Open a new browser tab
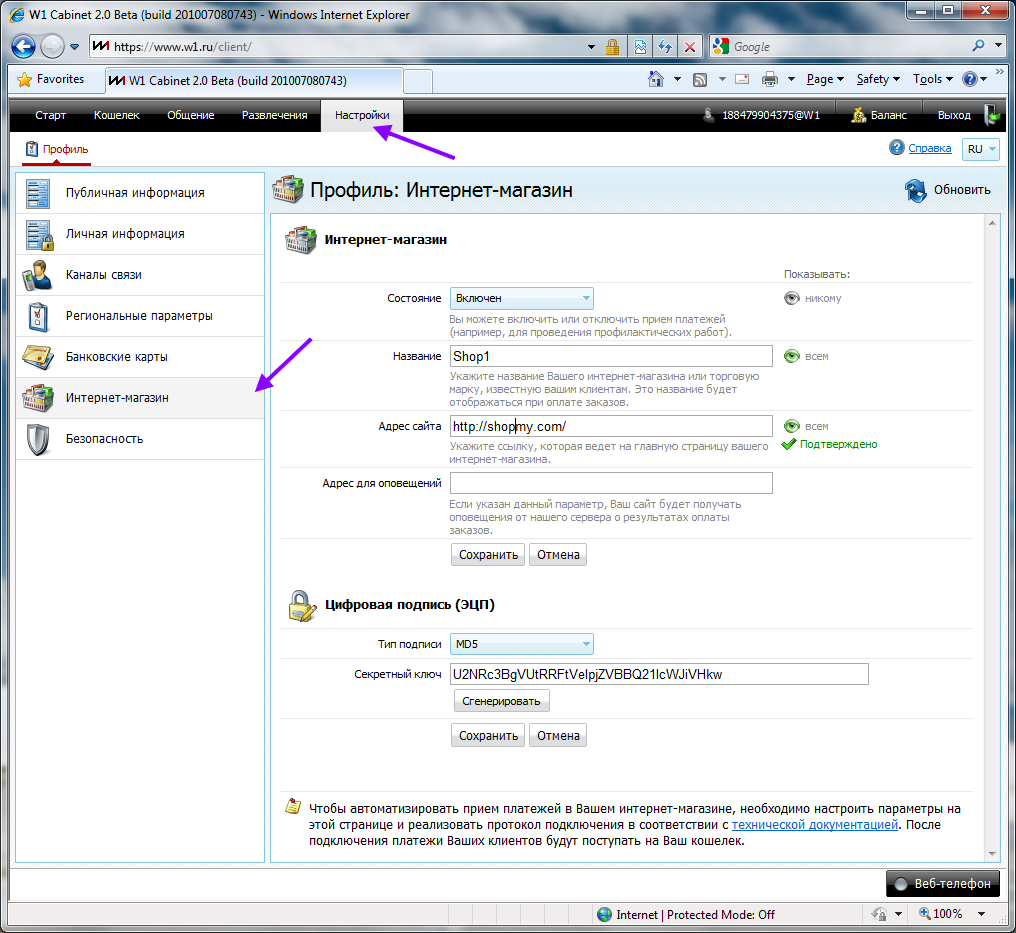1016x933 pixels. [418, 81]
